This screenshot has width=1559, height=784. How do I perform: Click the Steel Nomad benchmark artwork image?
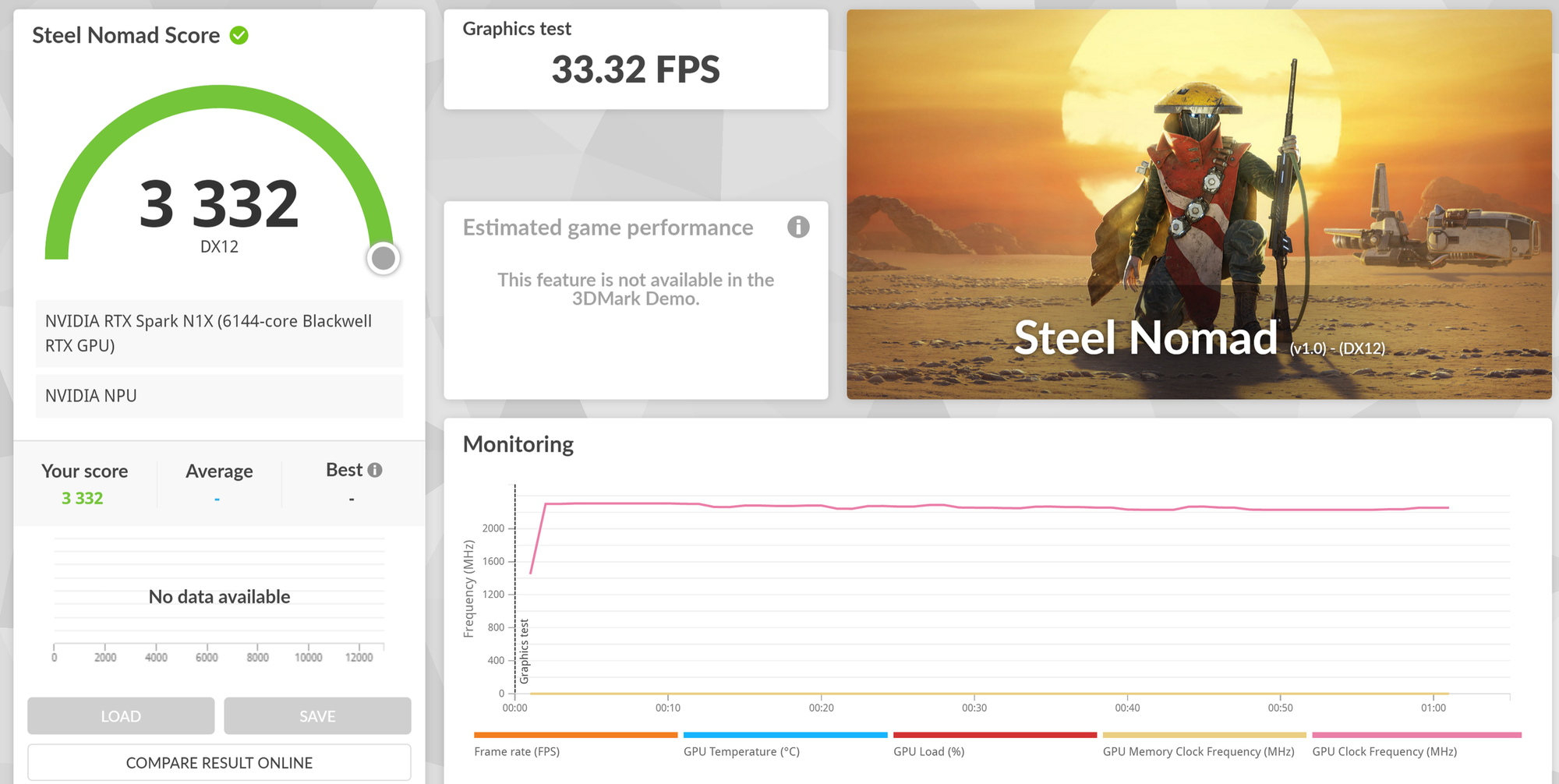(1199, 204)
